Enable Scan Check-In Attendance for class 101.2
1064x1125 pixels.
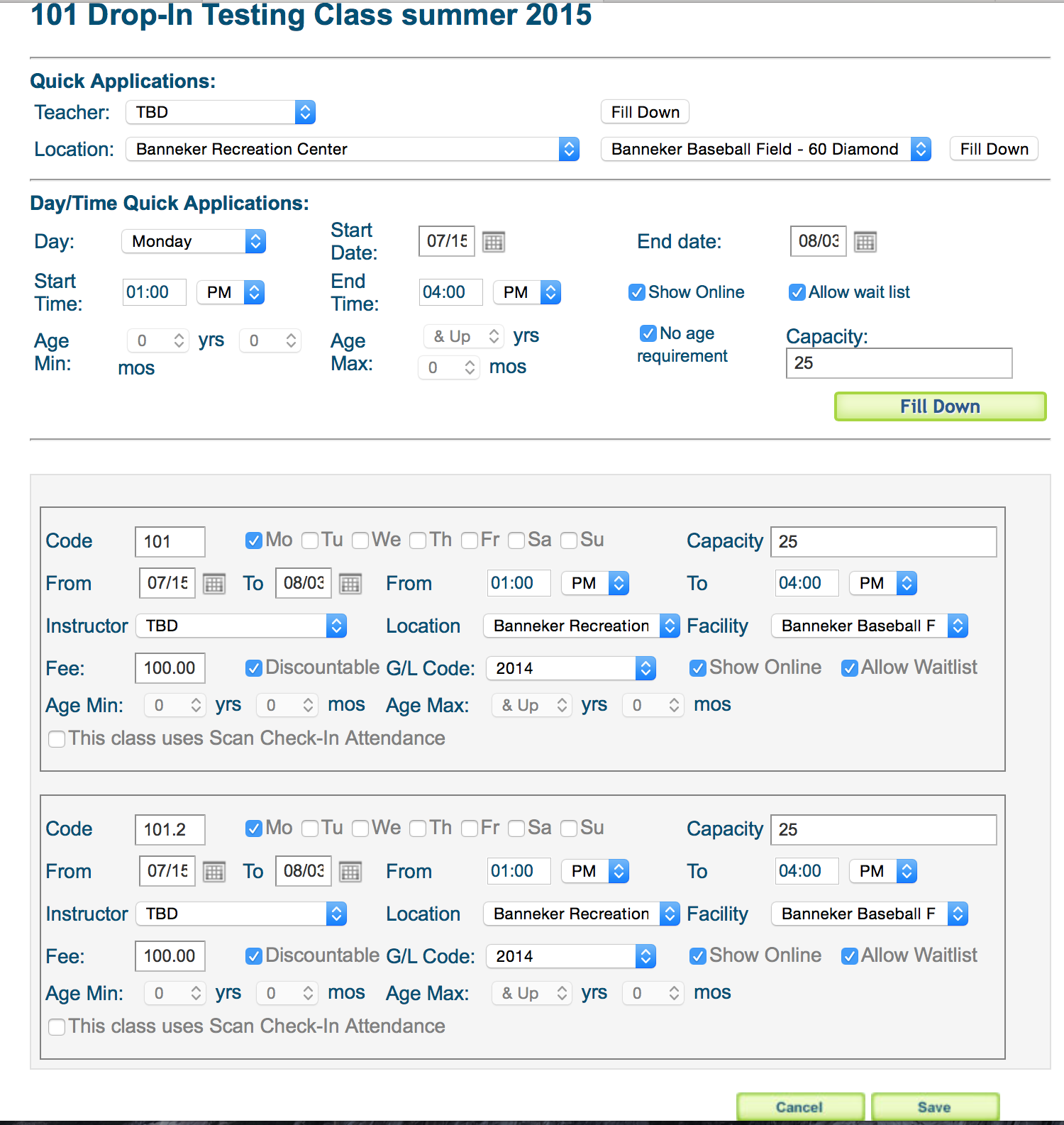click(57, 1026)
